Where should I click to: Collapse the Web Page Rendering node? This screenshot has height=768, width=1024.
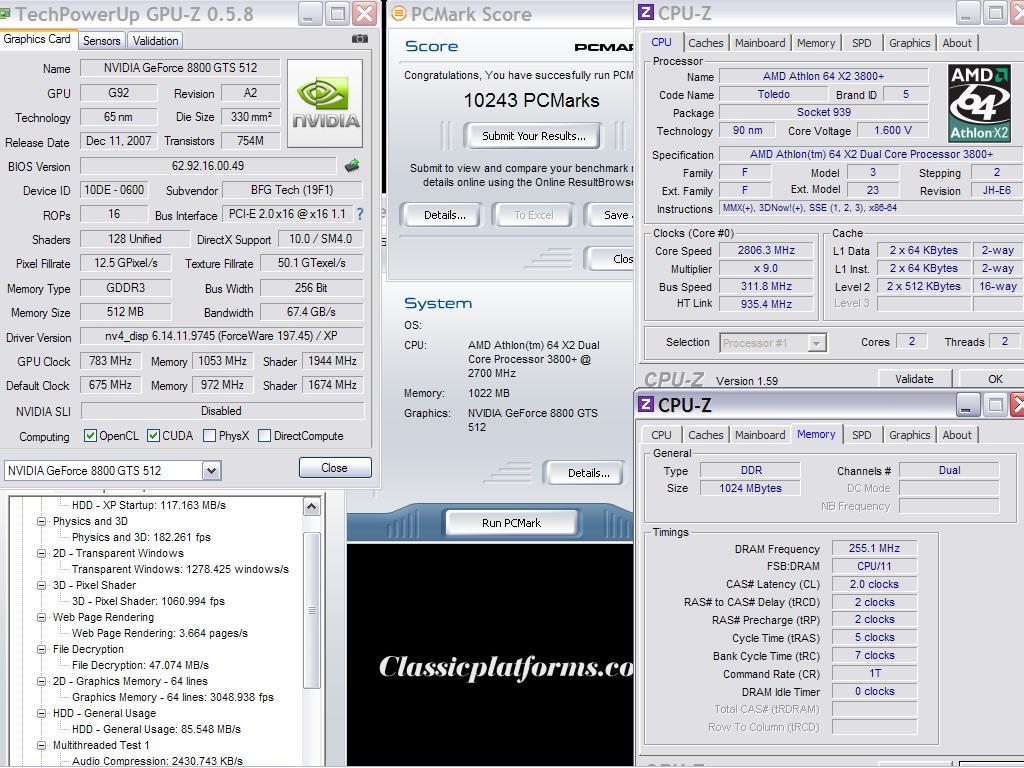tap(41, 617)
